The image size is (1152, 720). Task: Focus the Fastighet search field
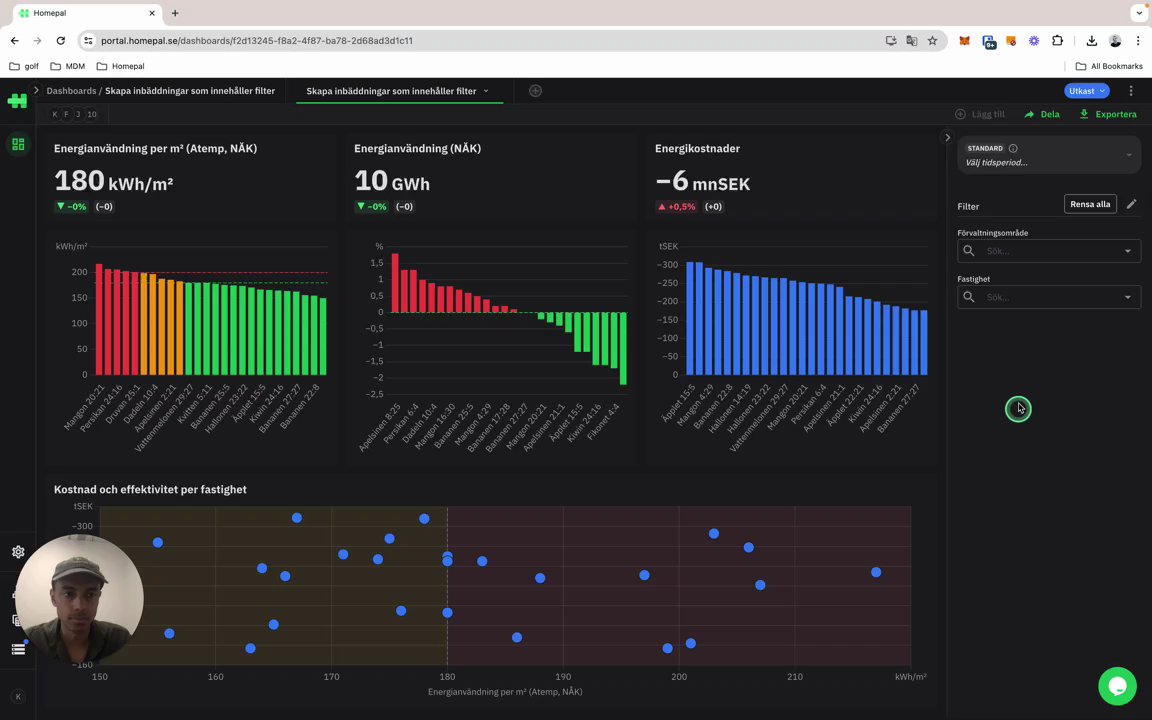point(1048,298)
